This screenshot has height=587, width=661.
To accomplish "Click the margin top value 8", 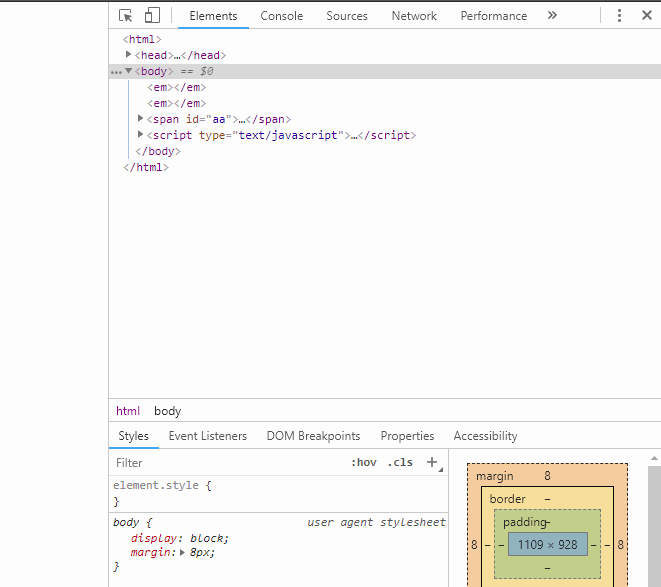I will 547,476.
